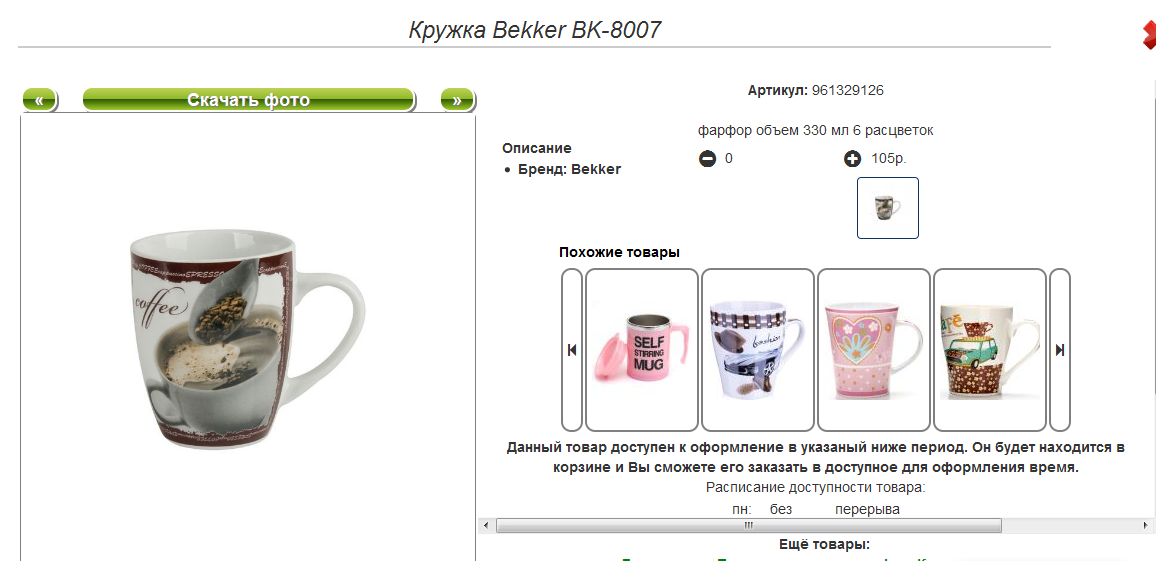Open the pink Self Stirring Mug product
Image resolution: width=1156 pixels, height=561 pixels.
point(641,349)
